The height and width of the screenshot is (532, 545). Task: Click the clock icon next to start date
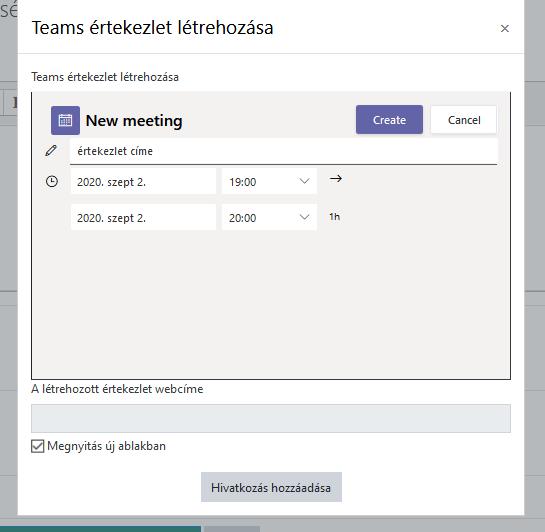click(x=52, y=181)
